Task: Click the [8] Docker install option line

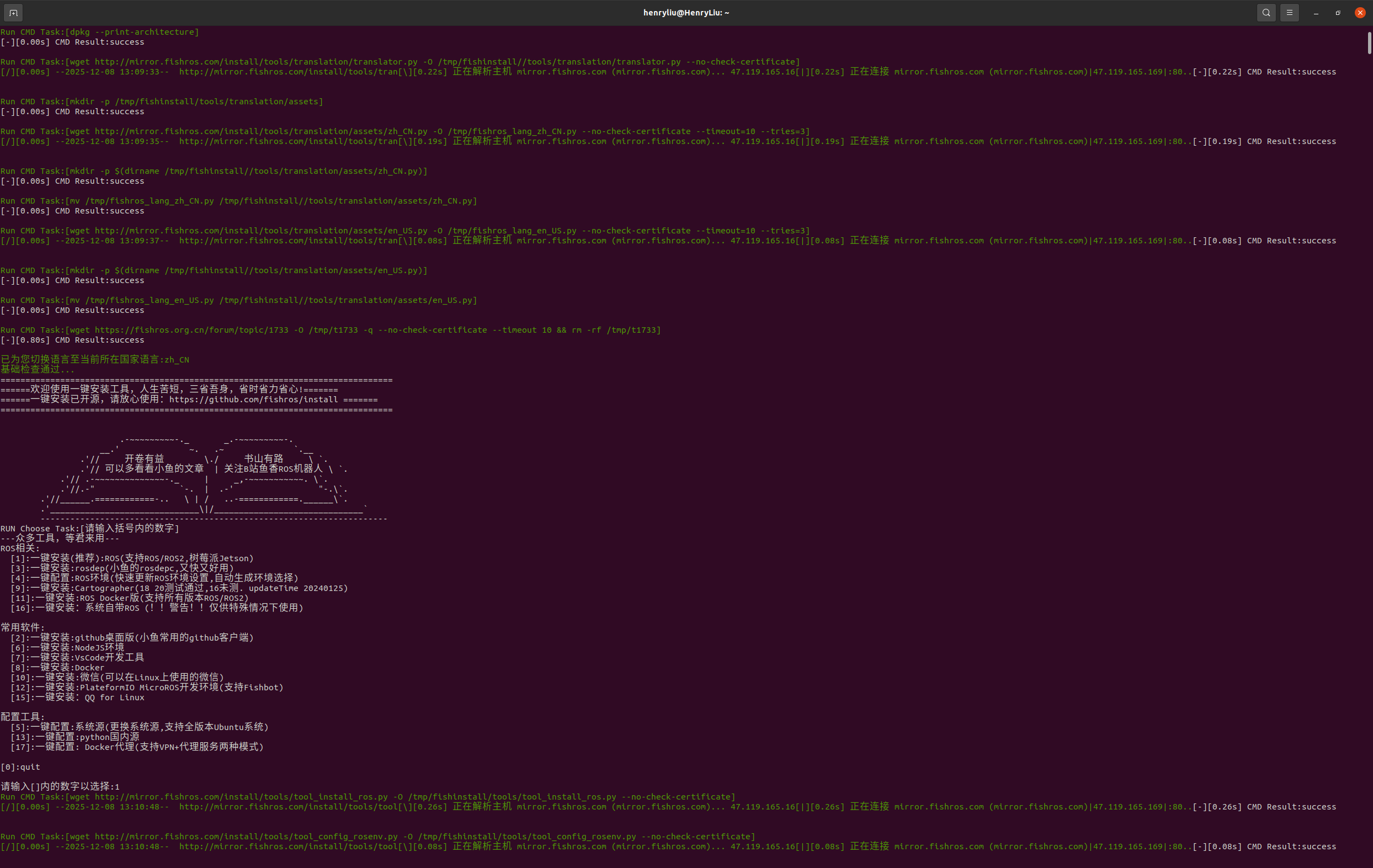Action: point(57,668)
